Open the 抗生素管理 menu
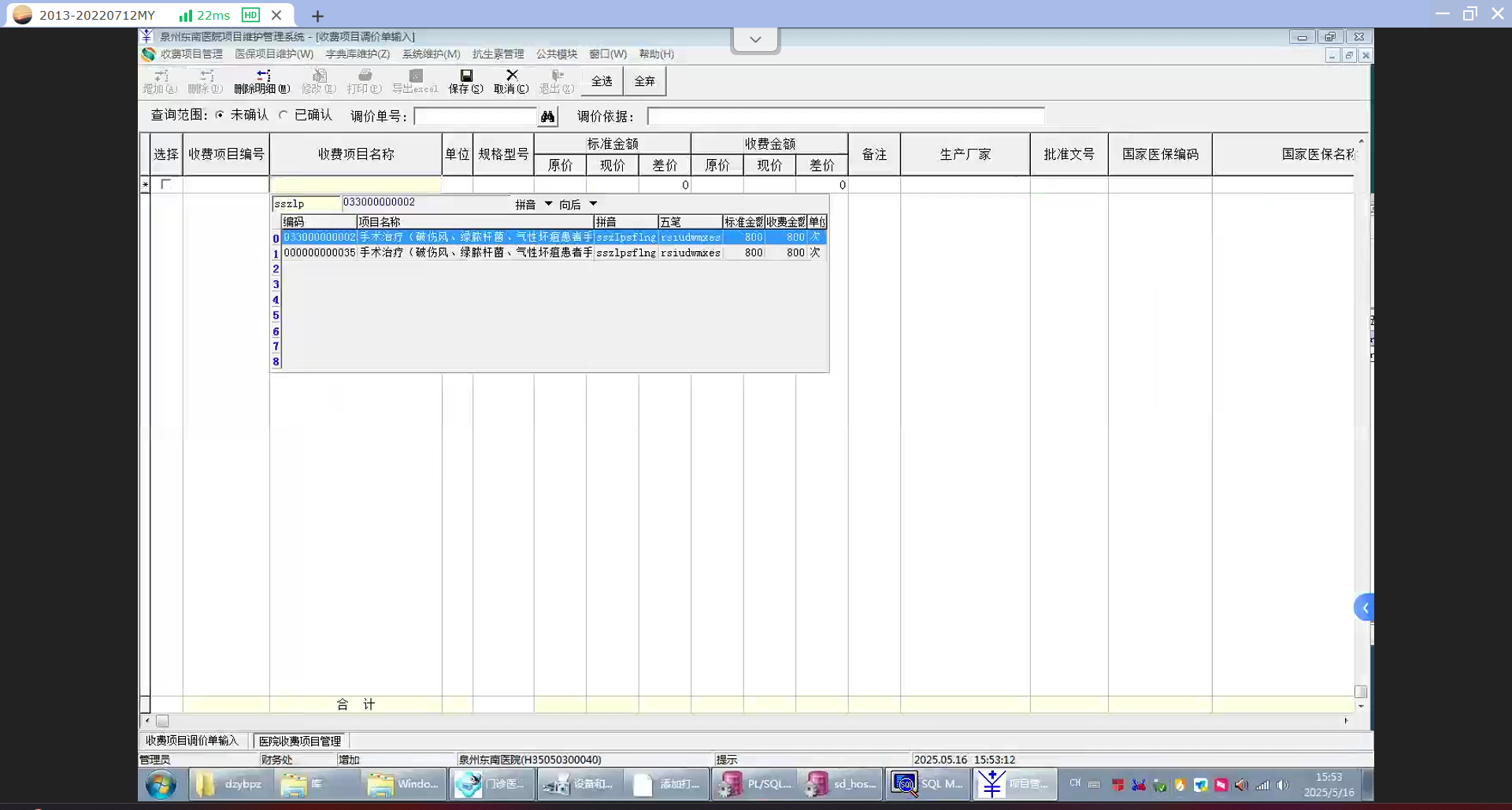 click(x=498, y=54)
